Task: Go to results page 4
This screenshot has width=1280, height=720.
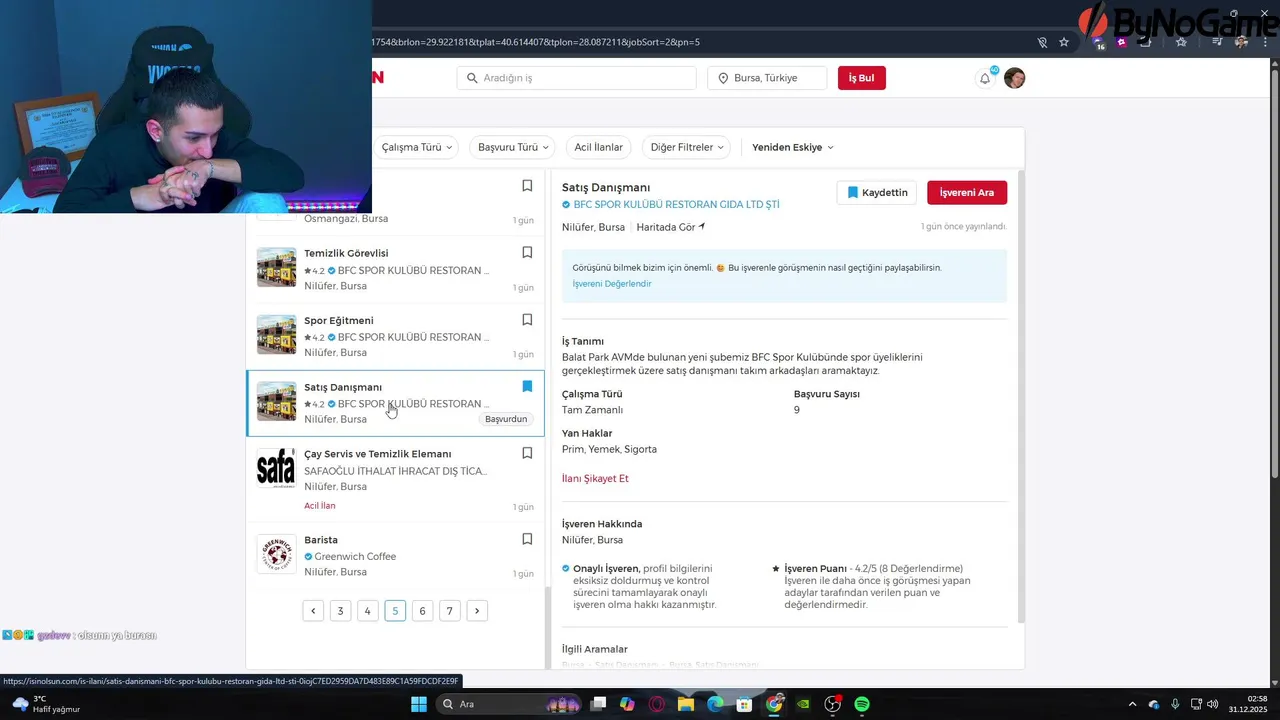Action: point(368,611)
